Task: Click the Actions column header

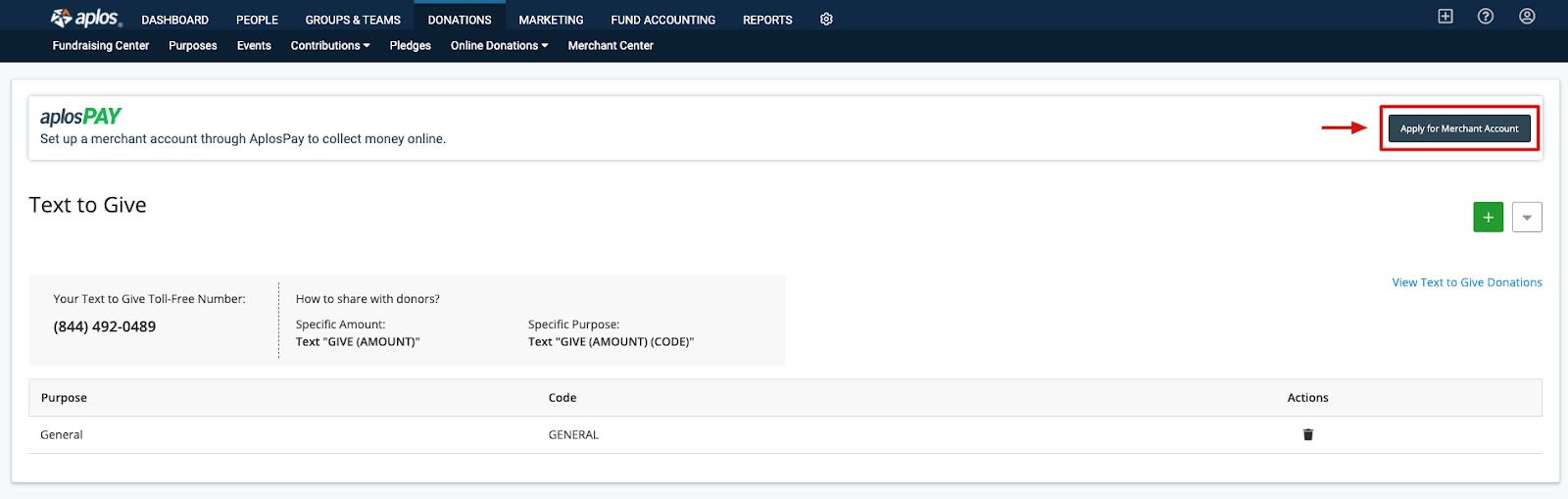Action: 1307,398
